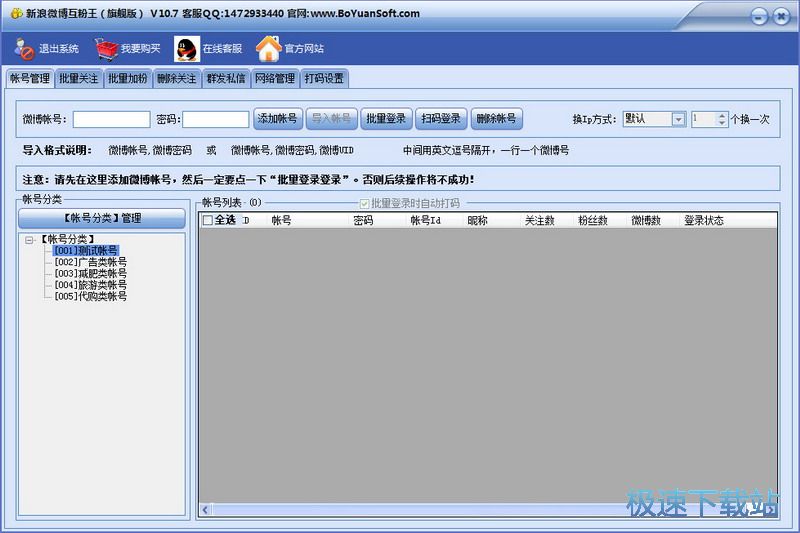Collapse the 【帐号分类】 tree root node

click(x=30, y=240)
